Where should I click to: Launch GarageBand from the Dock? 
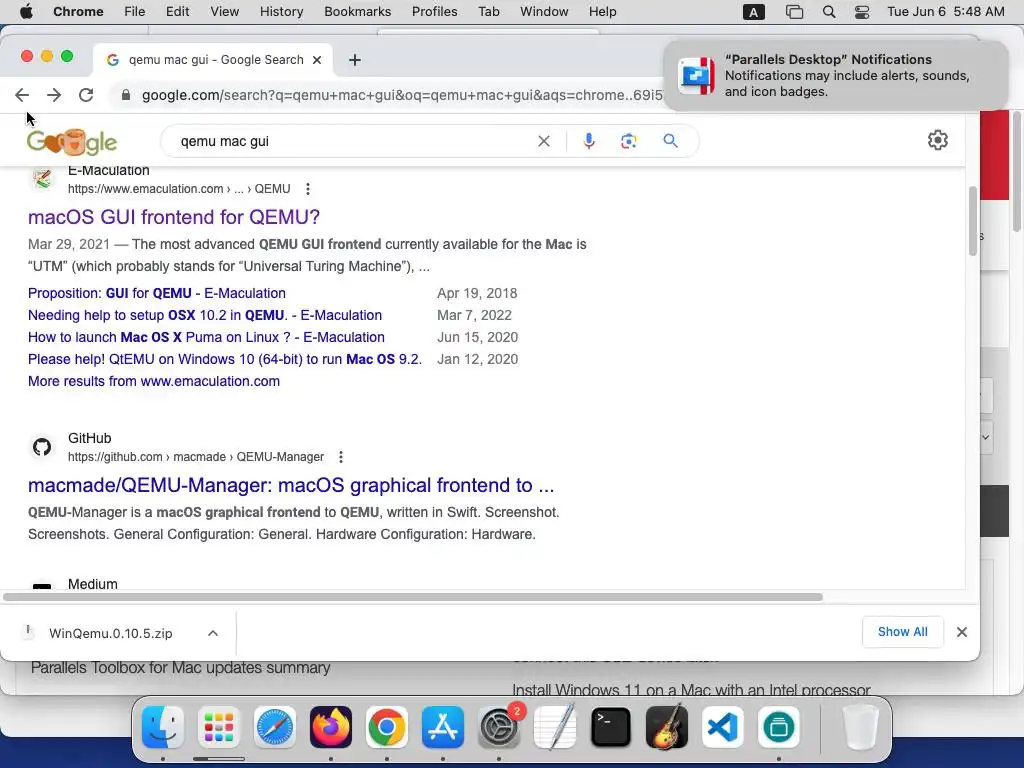[x=667, y=727]
